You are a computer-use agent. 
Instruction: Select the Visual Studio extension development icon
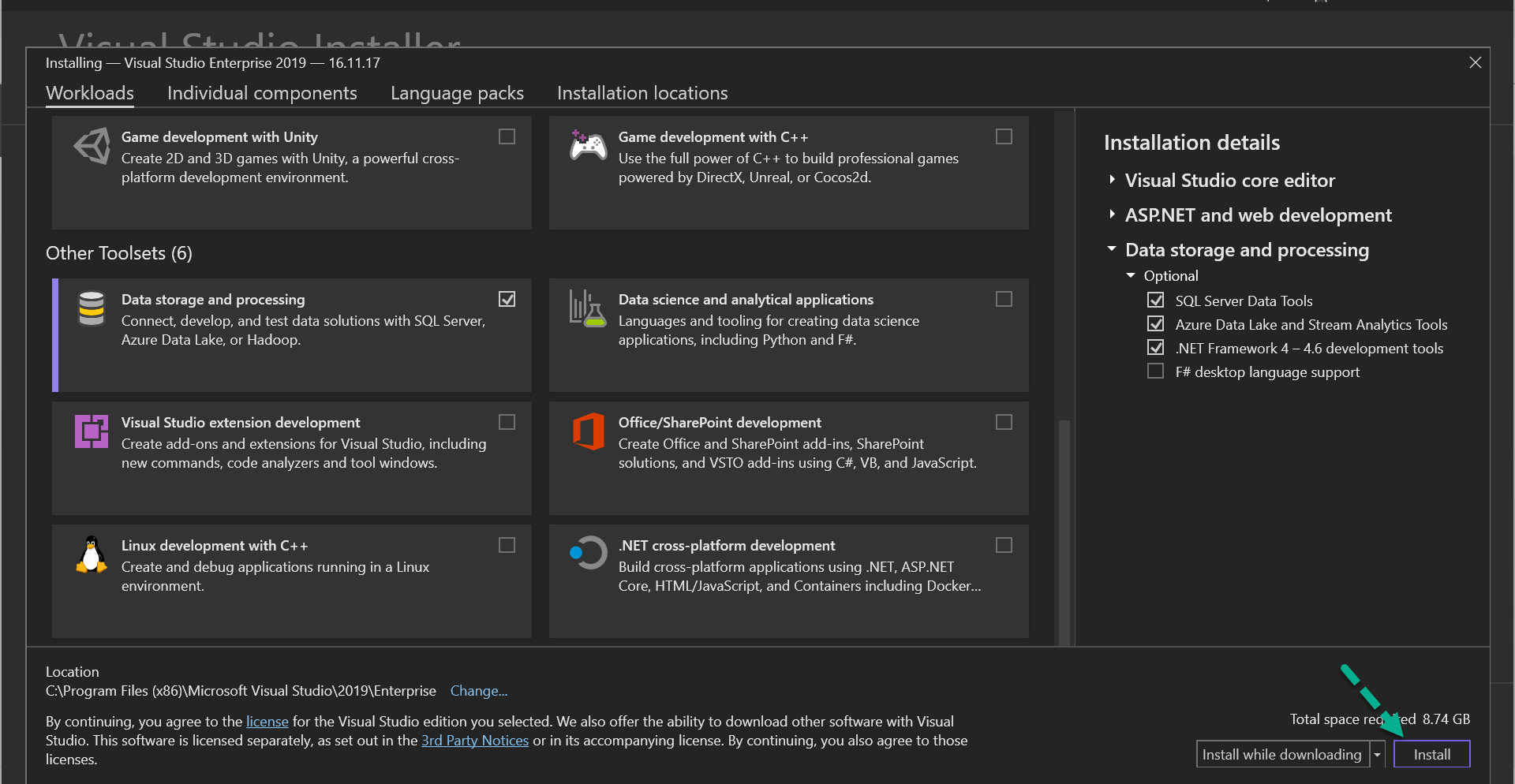[92, 431]
